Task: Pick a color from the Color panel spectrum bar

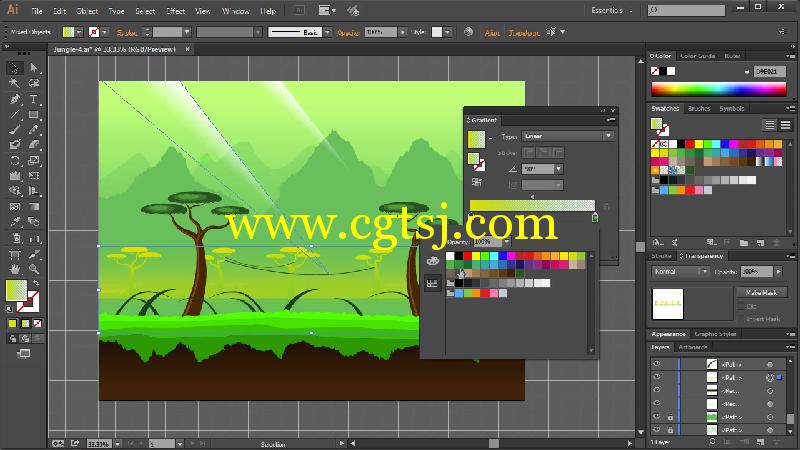Action: 718,90
